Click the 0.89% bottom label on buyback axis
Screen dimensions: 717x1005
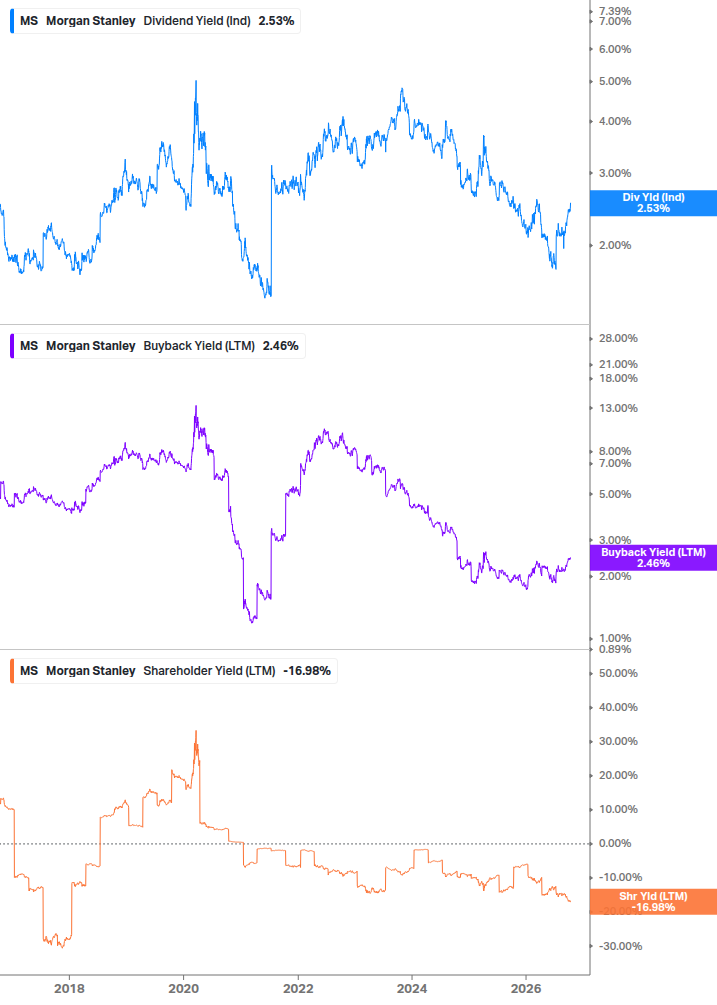click(x=615, y=649)
